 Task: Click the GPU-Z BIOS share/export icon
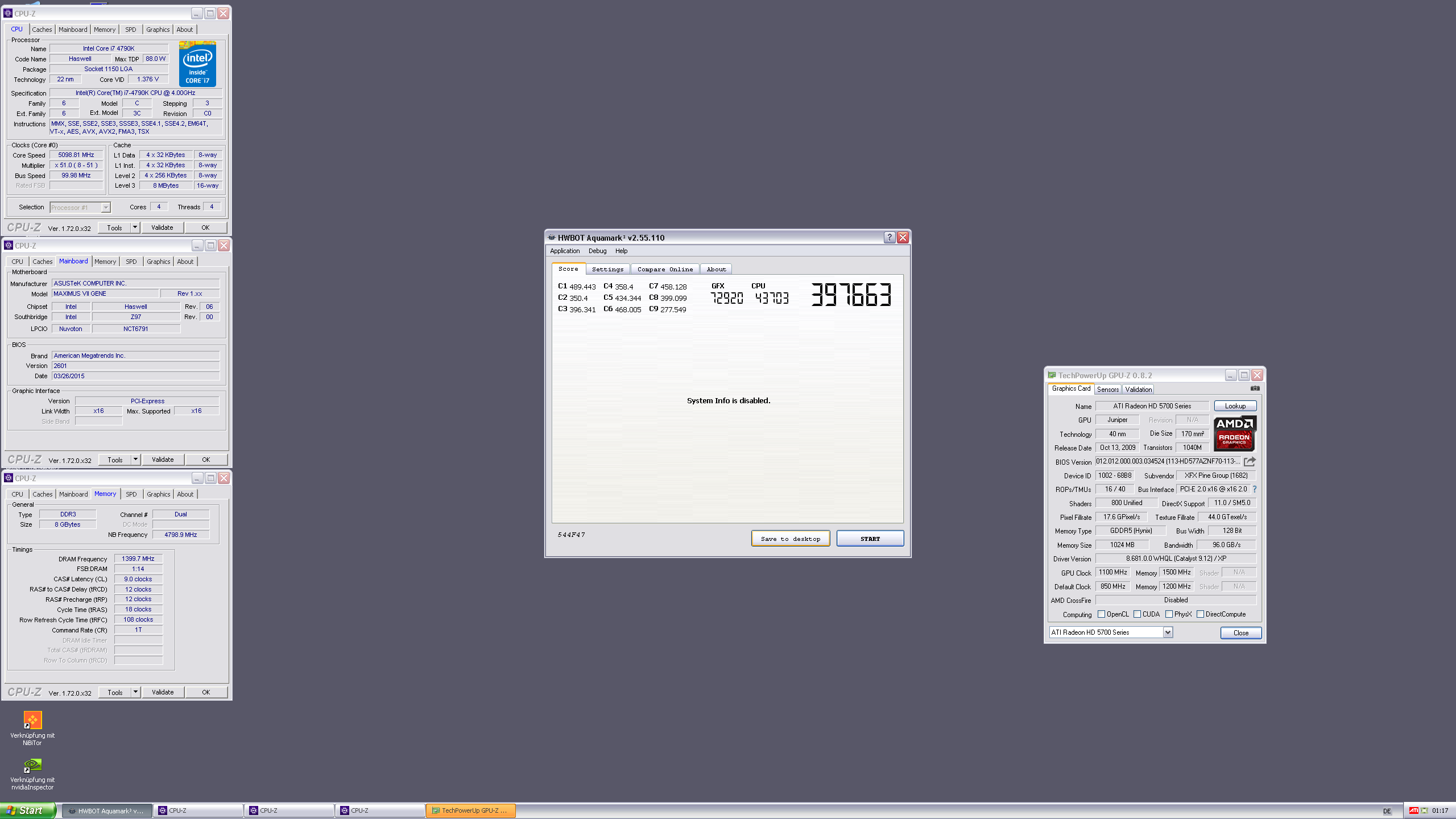[x=1250, y=461]
